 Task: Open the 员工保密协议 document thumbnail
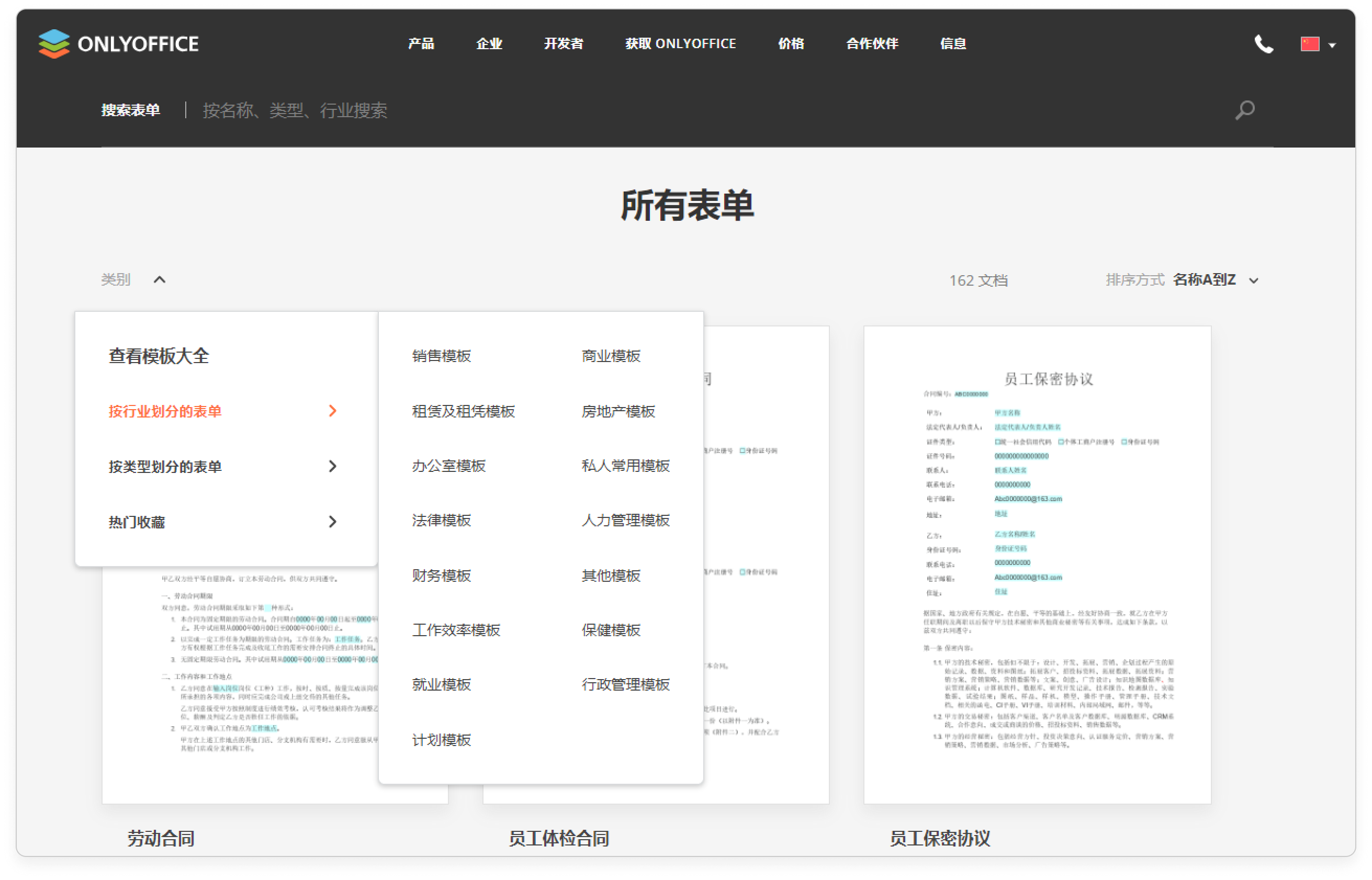point(1037,565)
